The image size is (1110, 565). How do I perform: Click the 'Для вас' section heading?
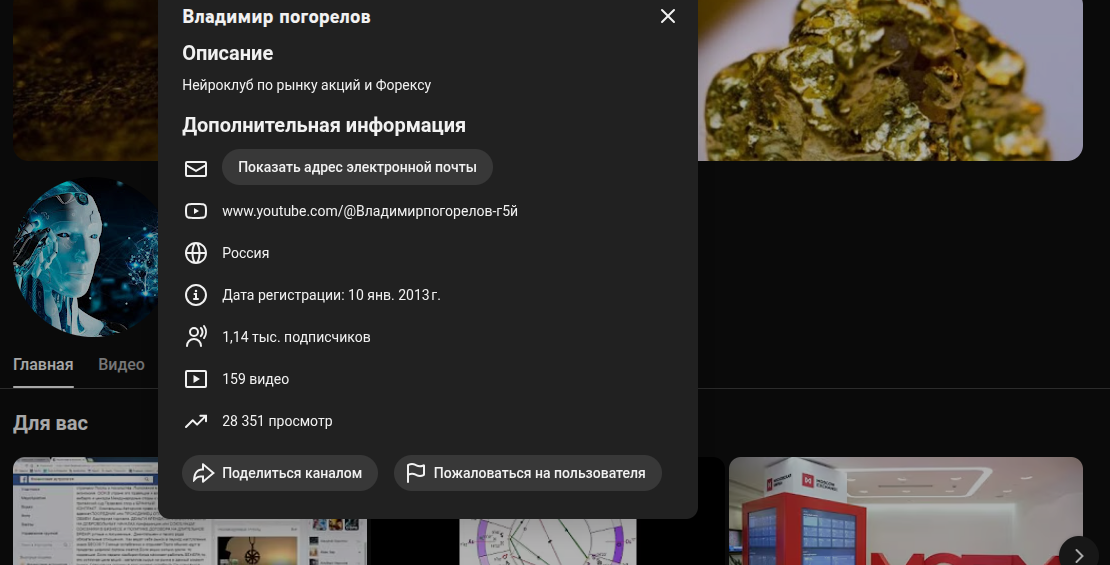coord(50,423)
